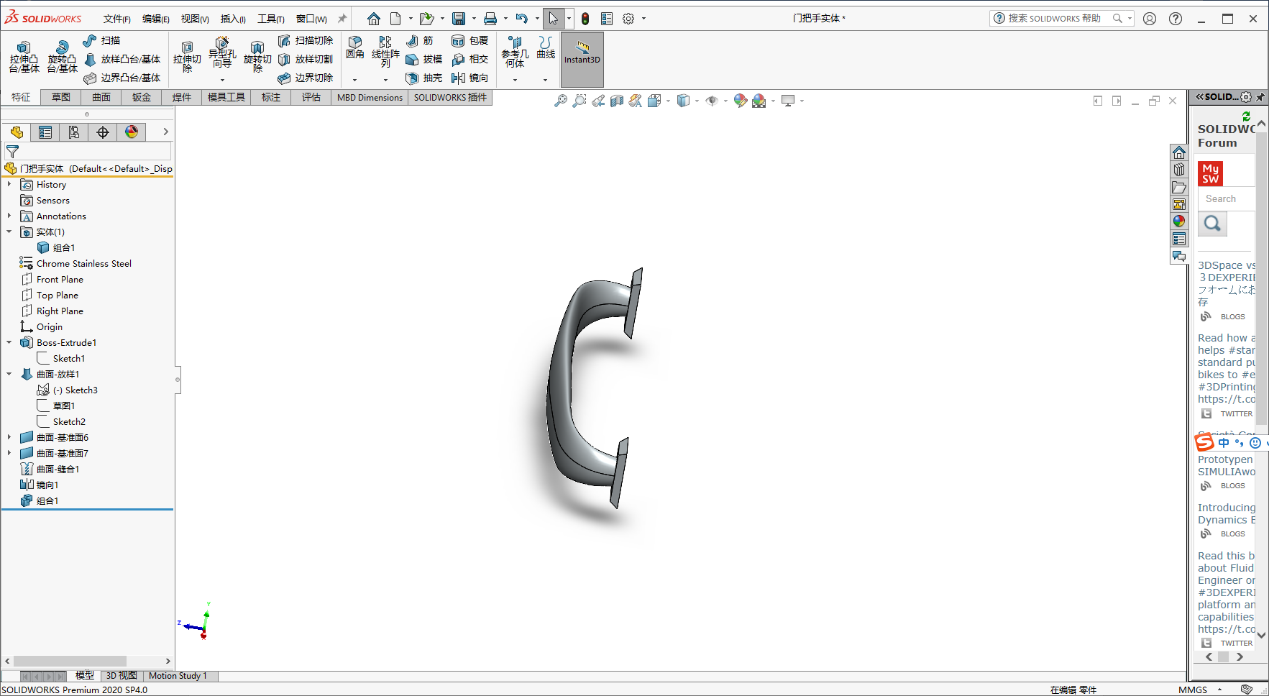Click the Home icon in the title toolbar

[373, 18]
